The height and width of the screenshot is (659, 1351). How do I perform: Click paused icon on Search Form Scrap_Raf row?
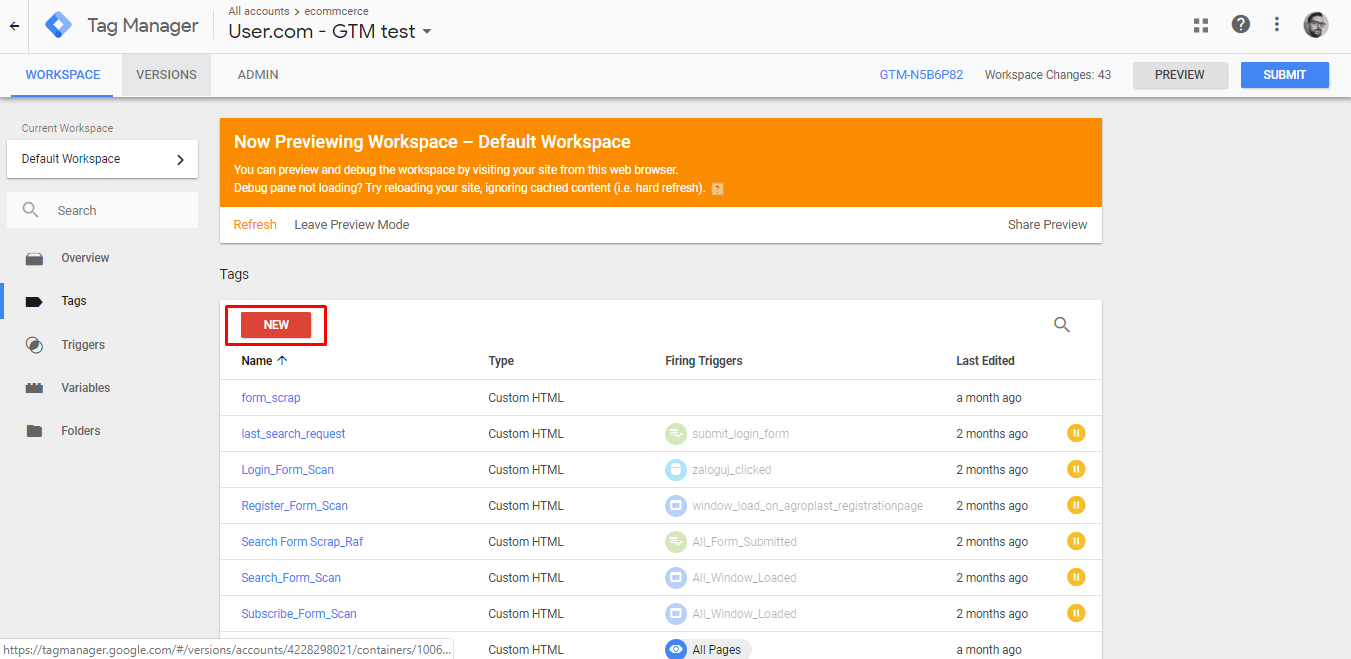click(x=1076, y=541)
